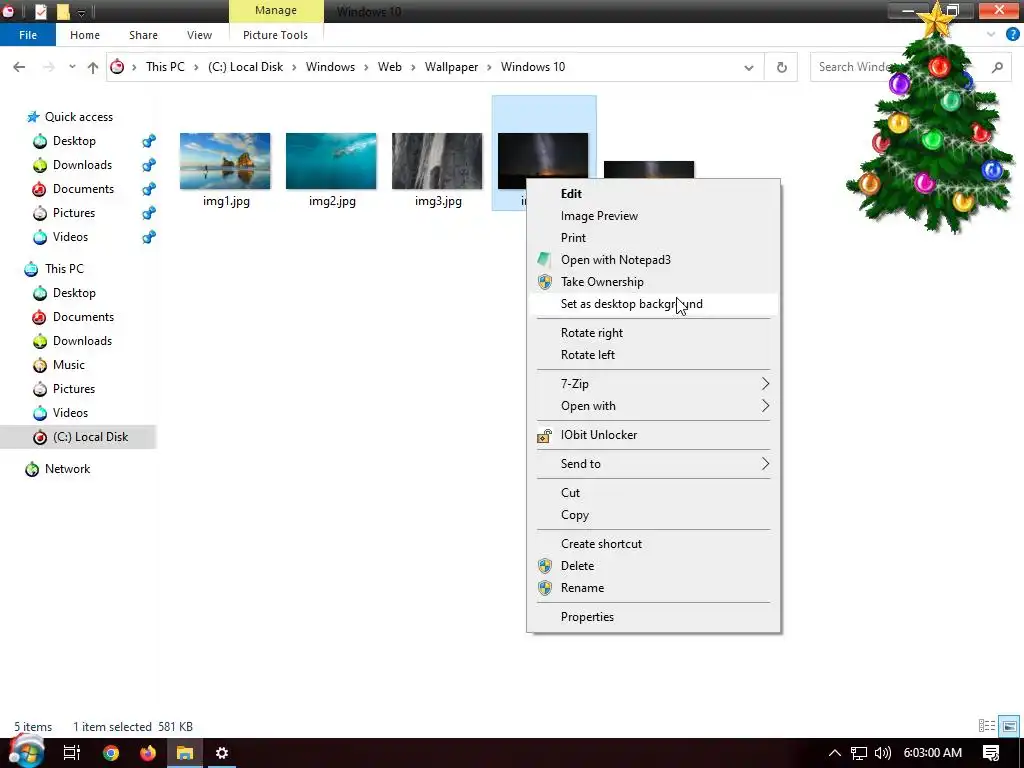Click pin icon next to Quick access Desktop
1024x768 pixels.
[149, 141]
